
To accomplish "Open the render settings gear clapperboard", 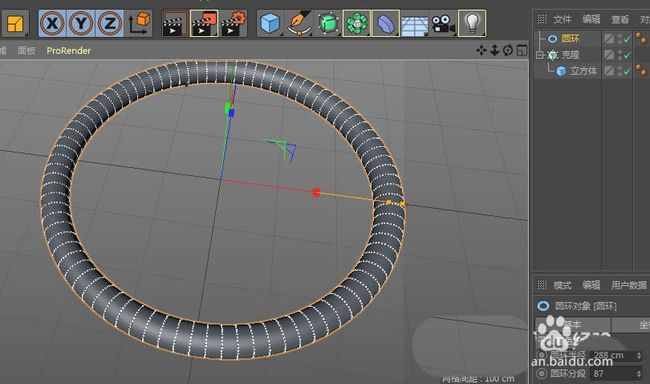I will point(233,24).
